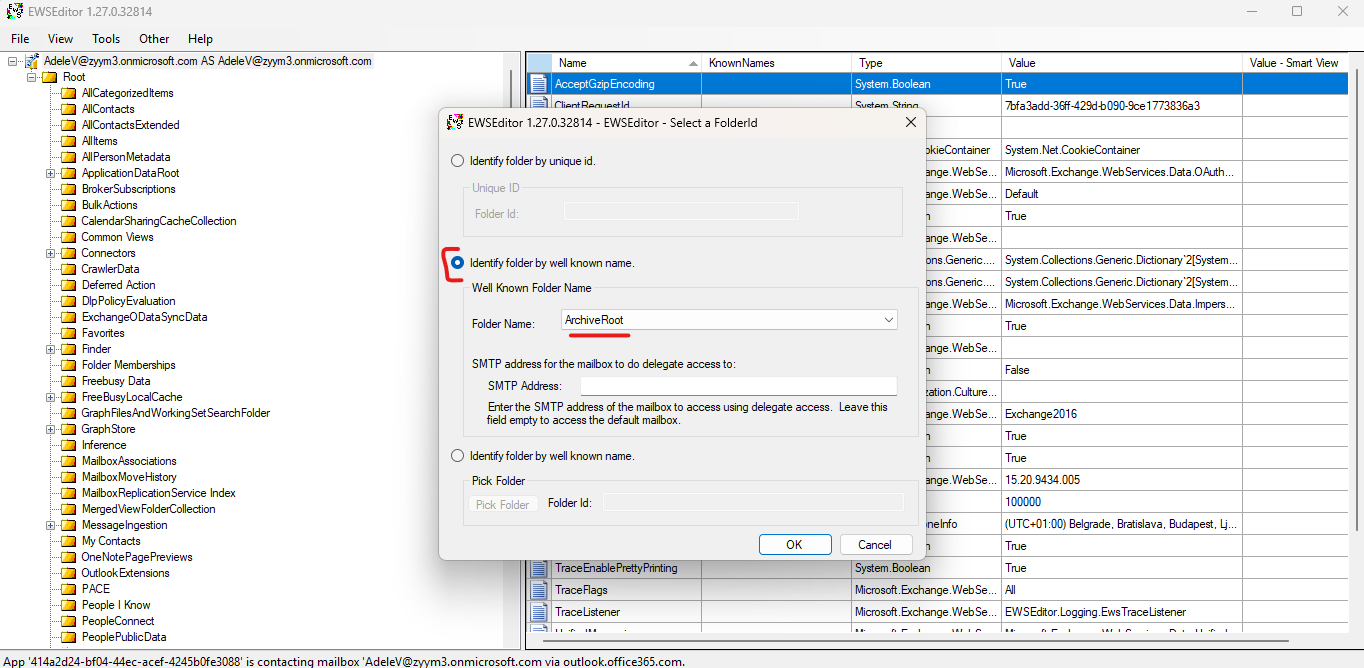Click the '100000' value cell
This screenshot has width=1364, height=668.
click(1122, 502)
